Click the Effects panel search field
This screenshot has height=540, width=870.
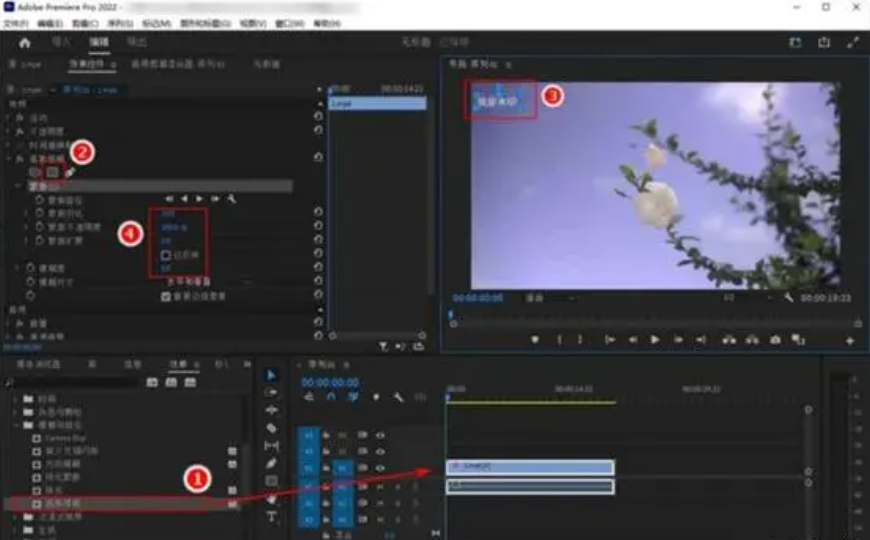(x=72, y=382)
